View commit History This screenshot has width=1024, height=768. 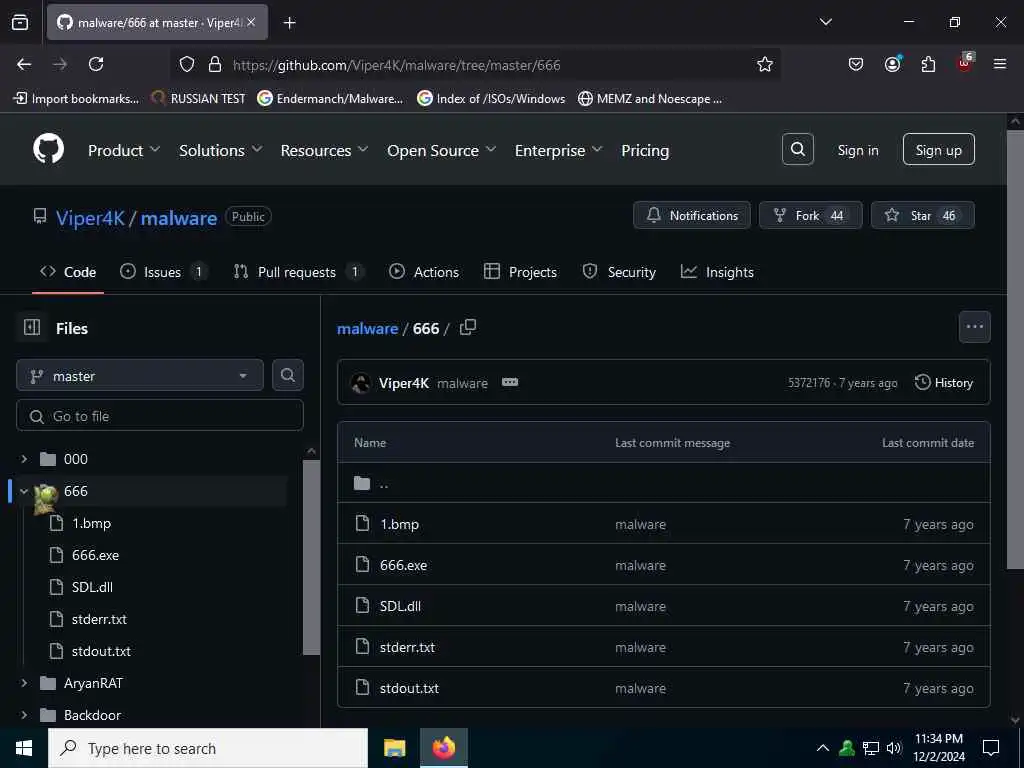[x=944, y=383]
